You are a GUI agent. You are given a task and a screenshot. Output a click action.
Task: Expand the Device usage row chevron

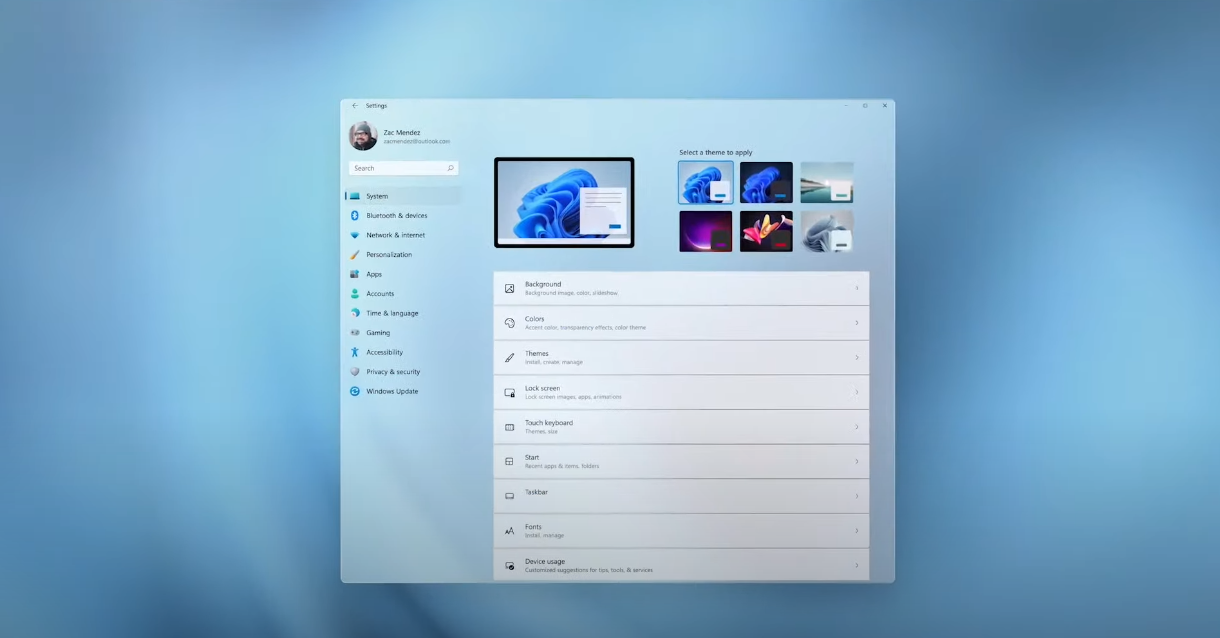click(x=857, y=566)
